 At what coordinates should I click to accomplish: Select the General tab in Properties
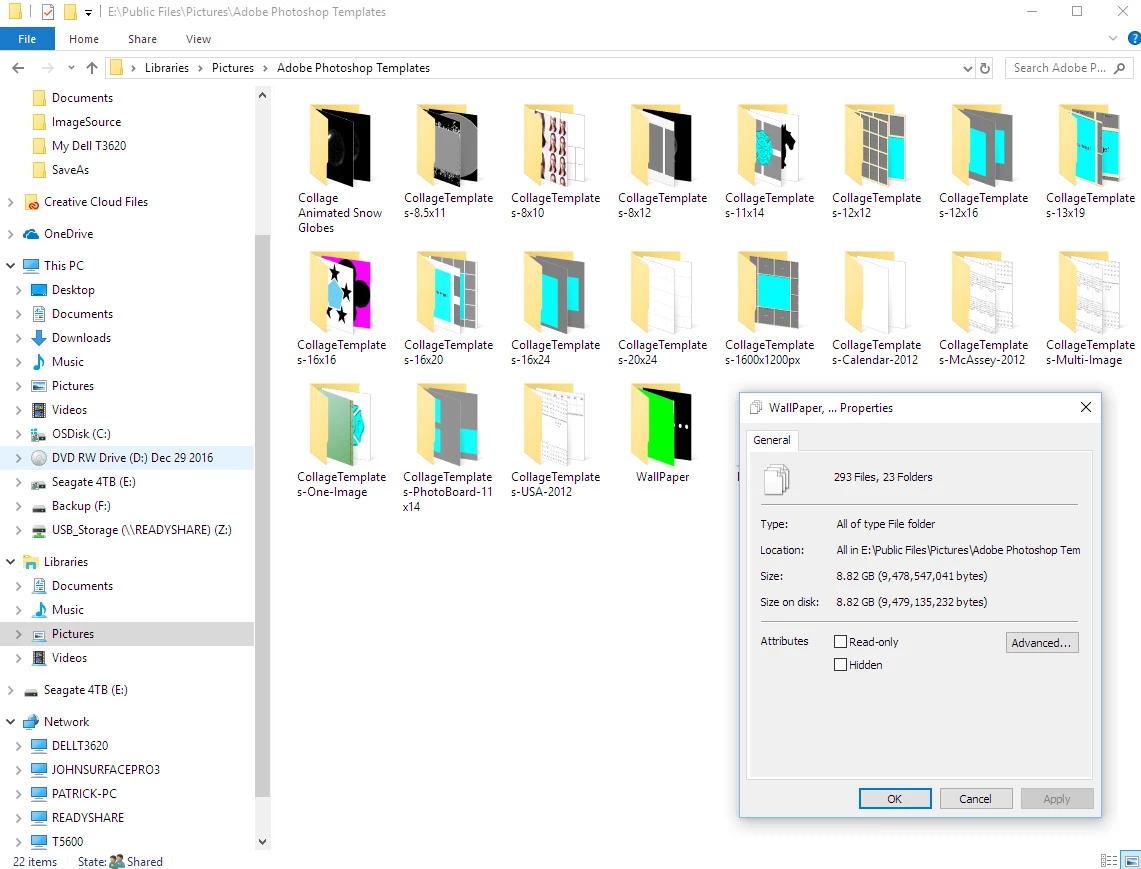tap(771, 440)
